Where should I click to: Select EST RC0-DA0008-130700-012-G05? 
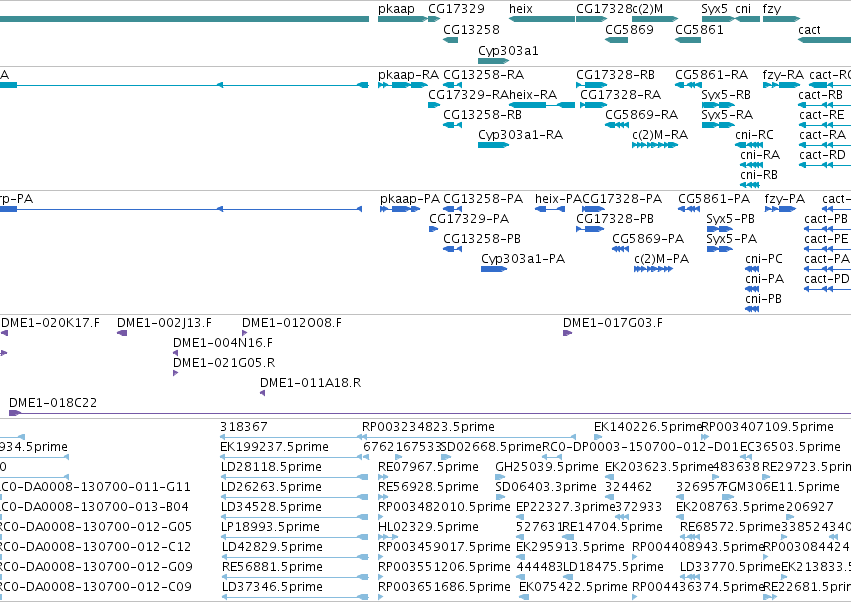coord(96,527)
